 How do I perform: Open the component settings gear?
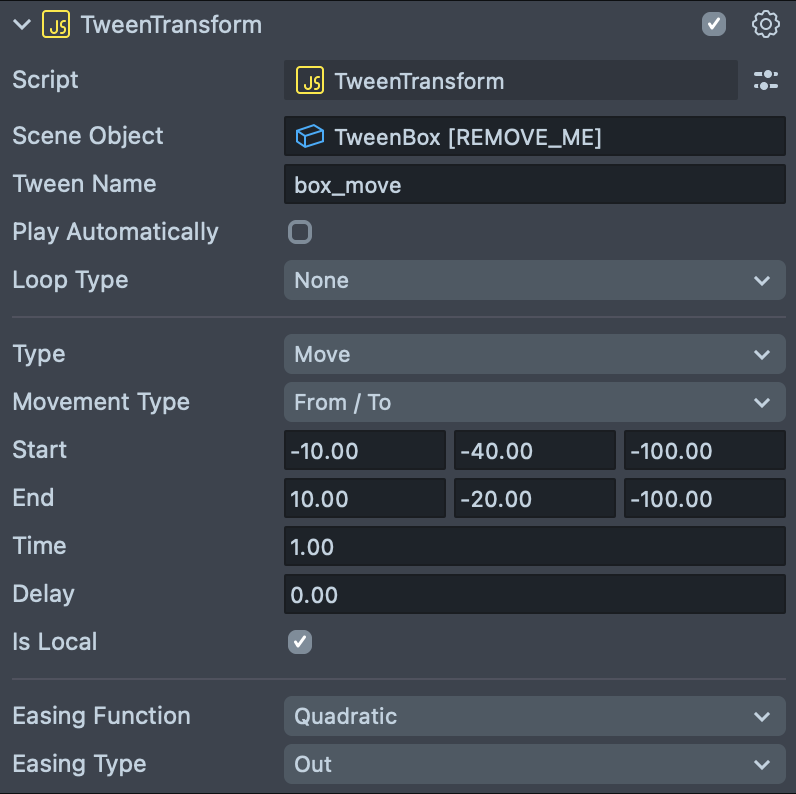[765, 25]
